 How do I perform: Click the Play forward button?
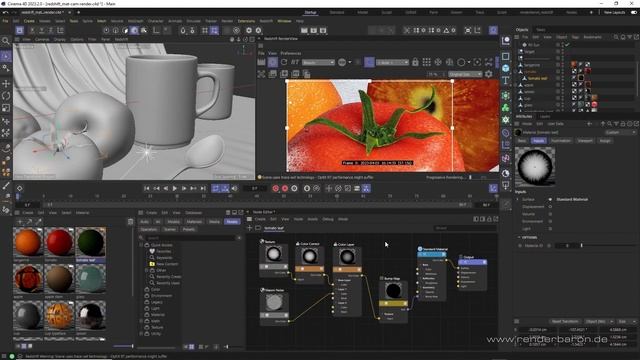(x=175, y=188)
